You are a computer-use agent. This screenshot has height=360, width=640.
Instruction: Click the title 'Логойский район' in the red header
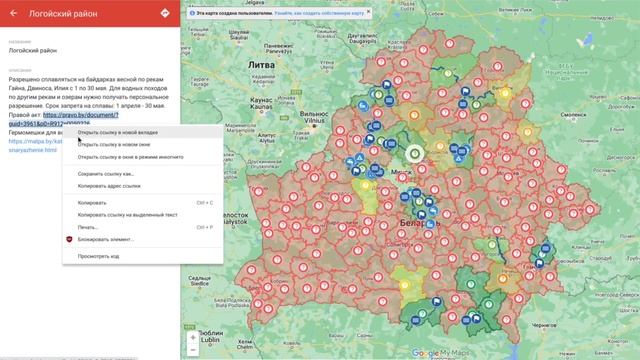tap(63, 13)
